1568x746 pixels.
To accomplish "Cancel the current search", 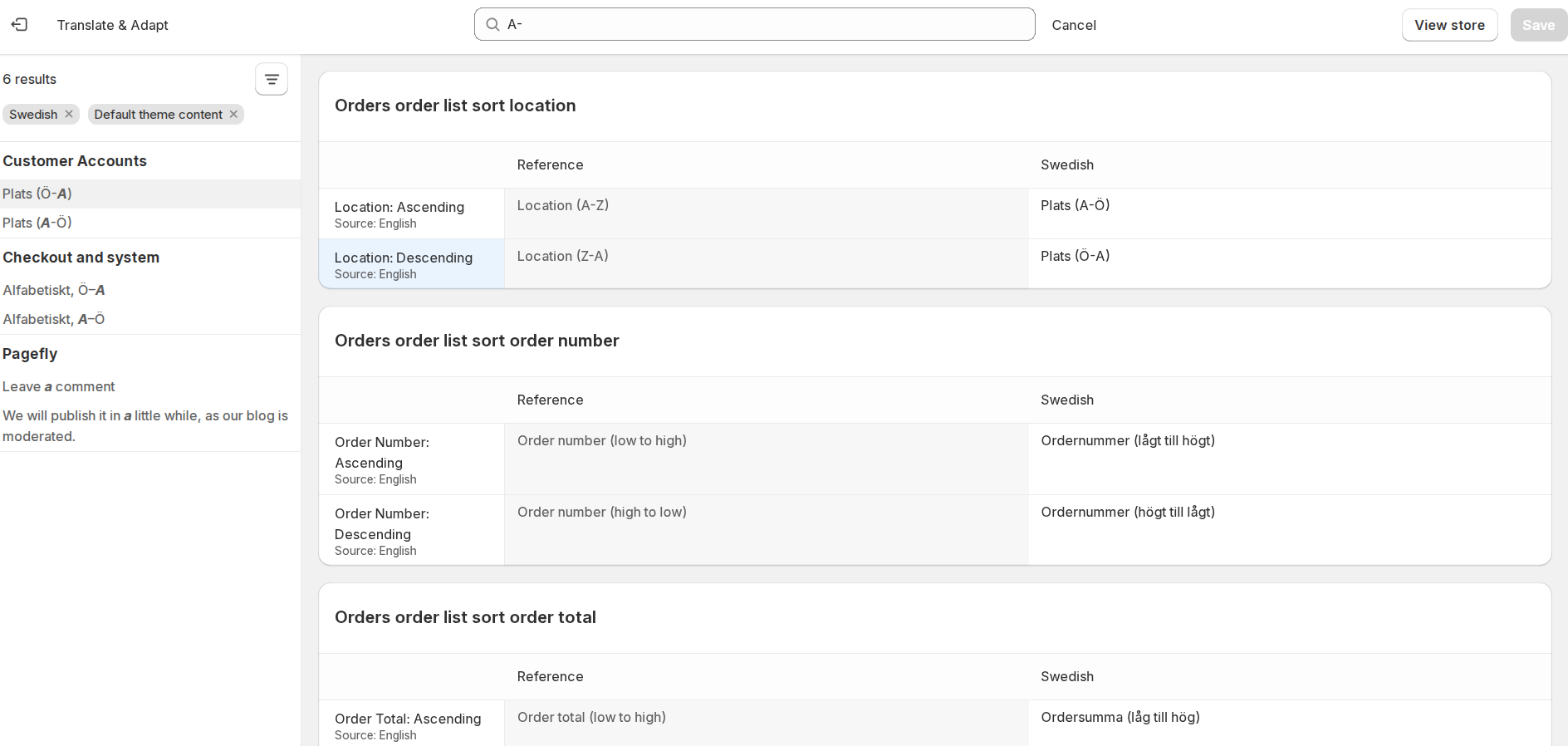I will click(1073, 25).
